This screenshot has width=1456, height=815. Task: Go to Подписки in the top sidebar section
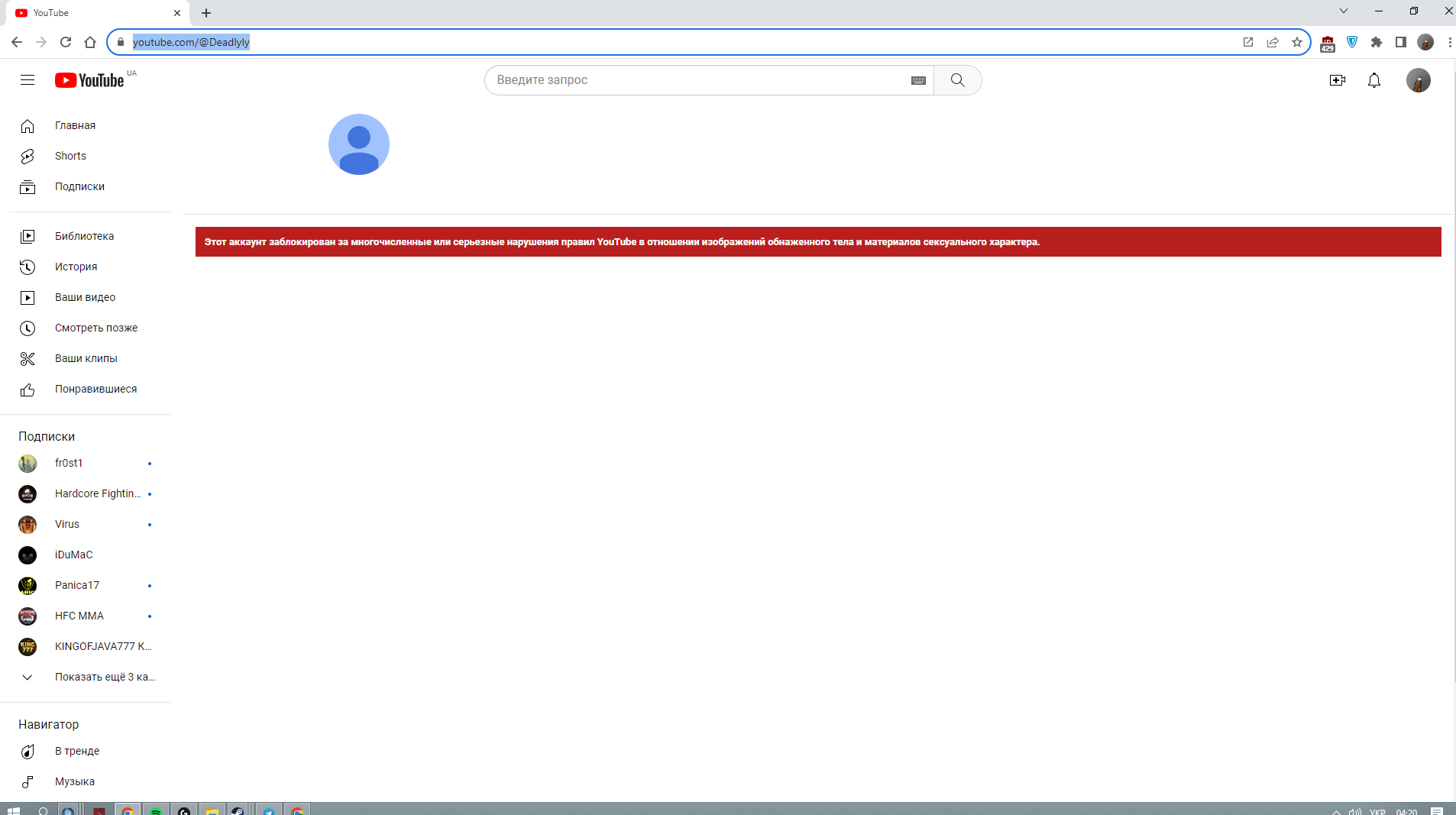(86, 186)
